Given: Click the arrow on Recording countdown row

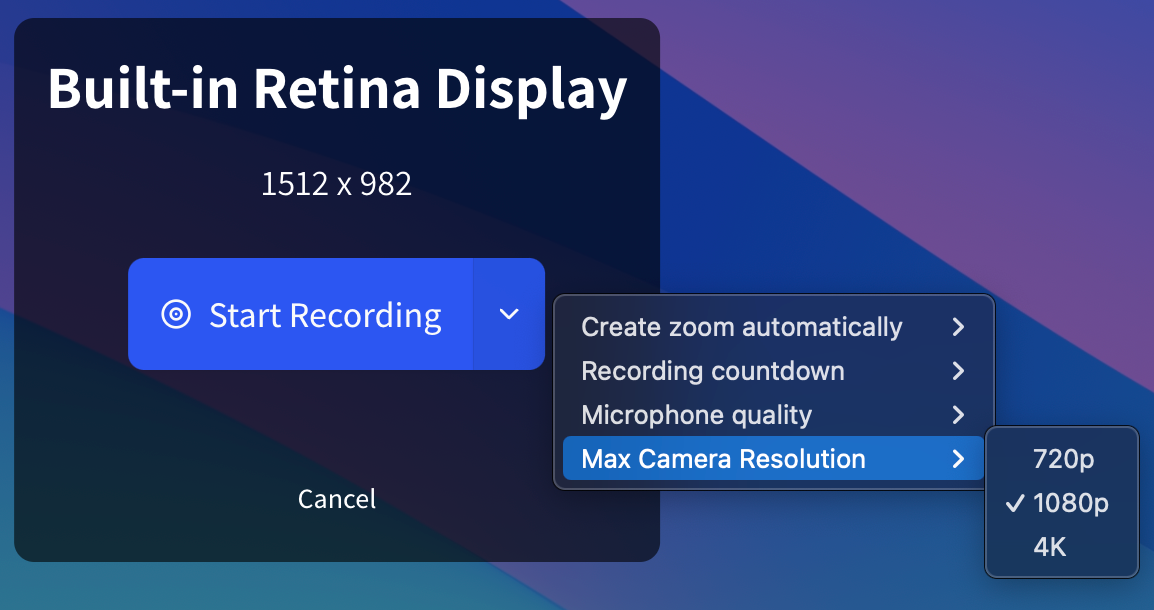Looking at the screenshot, I should [x=958, y=371].
